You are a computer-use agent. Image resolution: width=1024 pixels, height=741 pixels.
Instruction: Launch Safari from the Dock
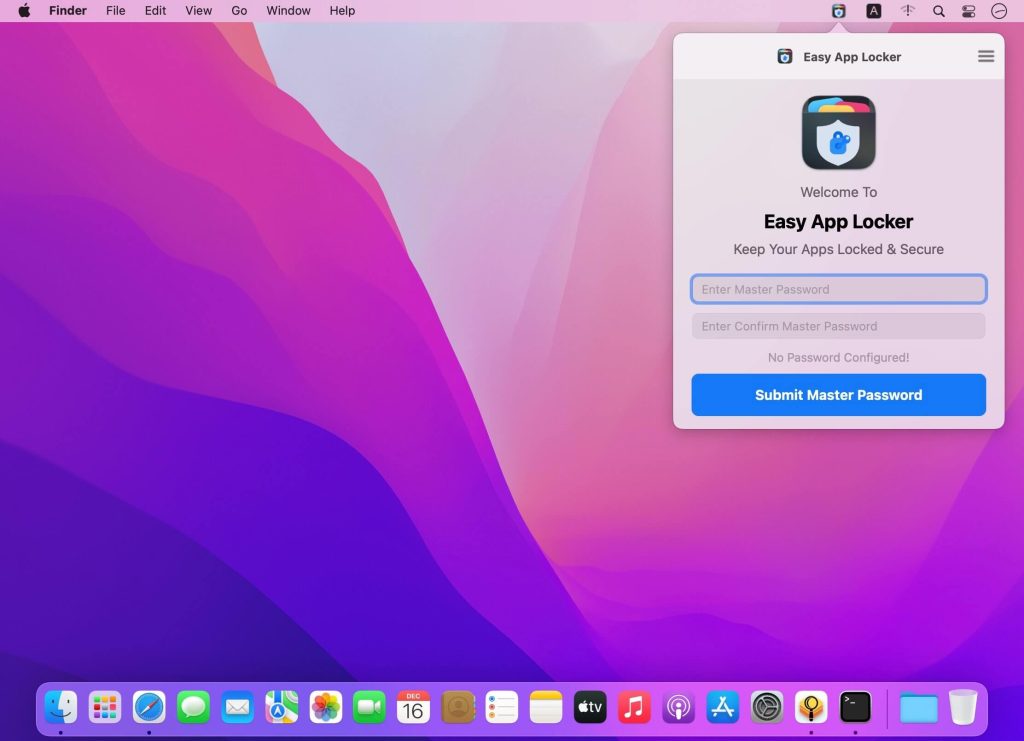coord(150,707)
